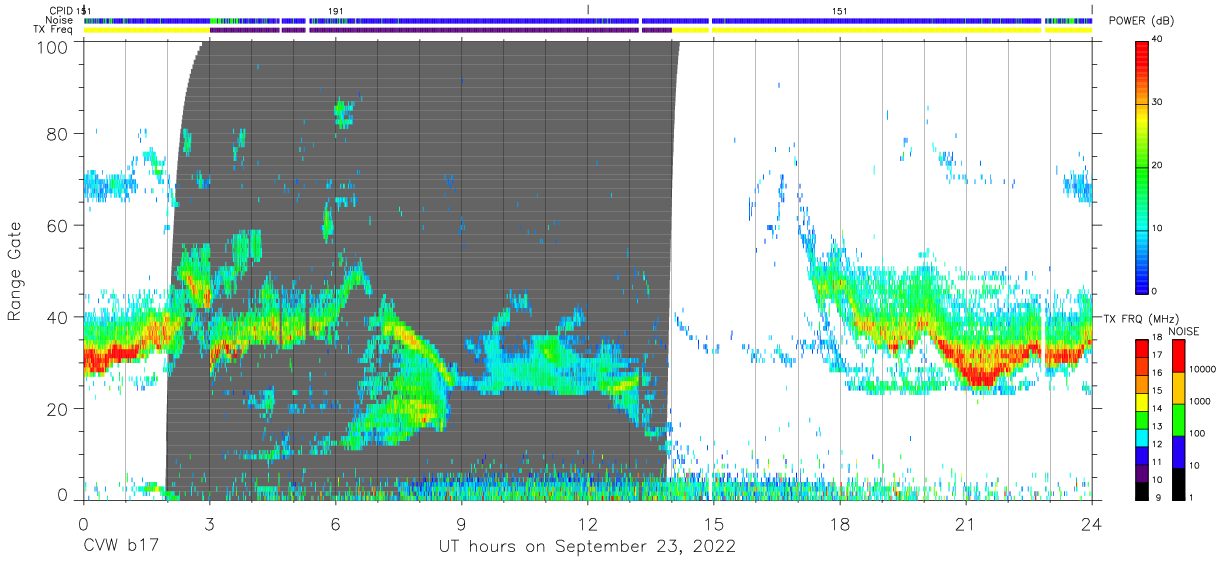Click the '21' UT hour axis tick
The image size is (1228, 567).
pos(965,523)
